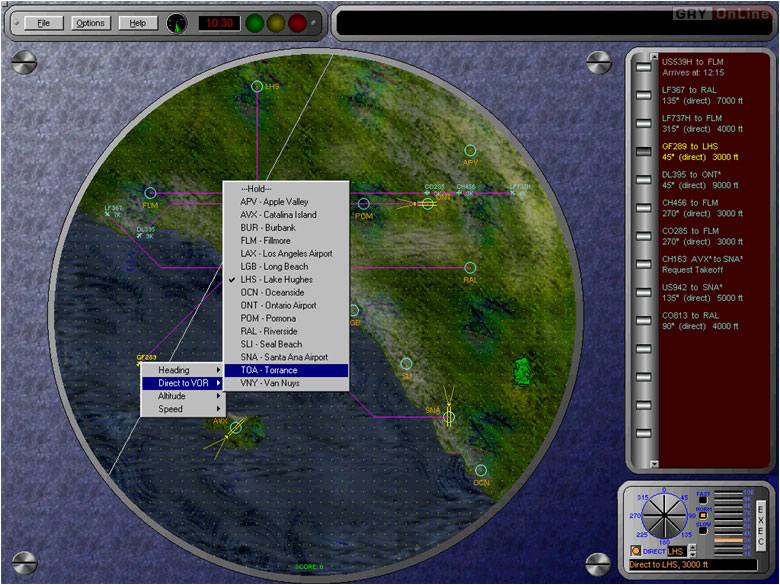Image resolution: width=780 pixels, height=585 pixels.
Task: Click the yellow status light
Action: (277, 23)
